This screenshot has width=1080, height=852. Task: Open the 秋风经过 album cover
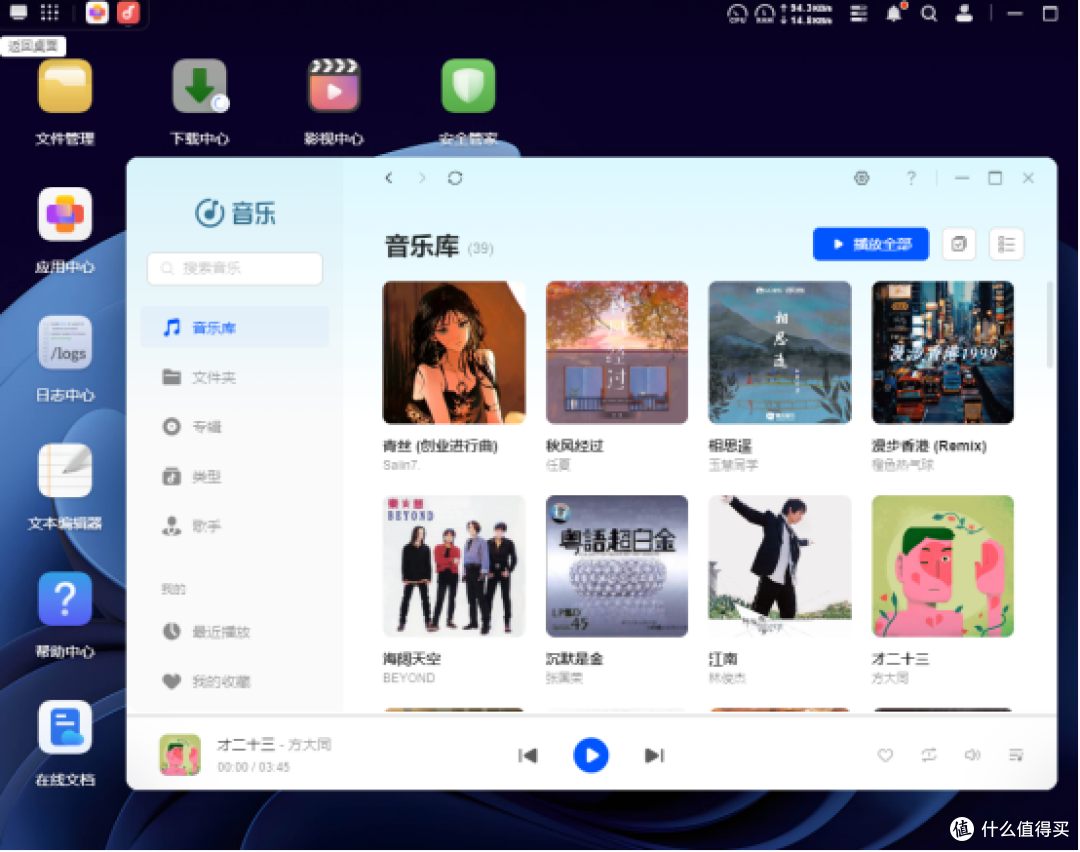click(617, 352)
